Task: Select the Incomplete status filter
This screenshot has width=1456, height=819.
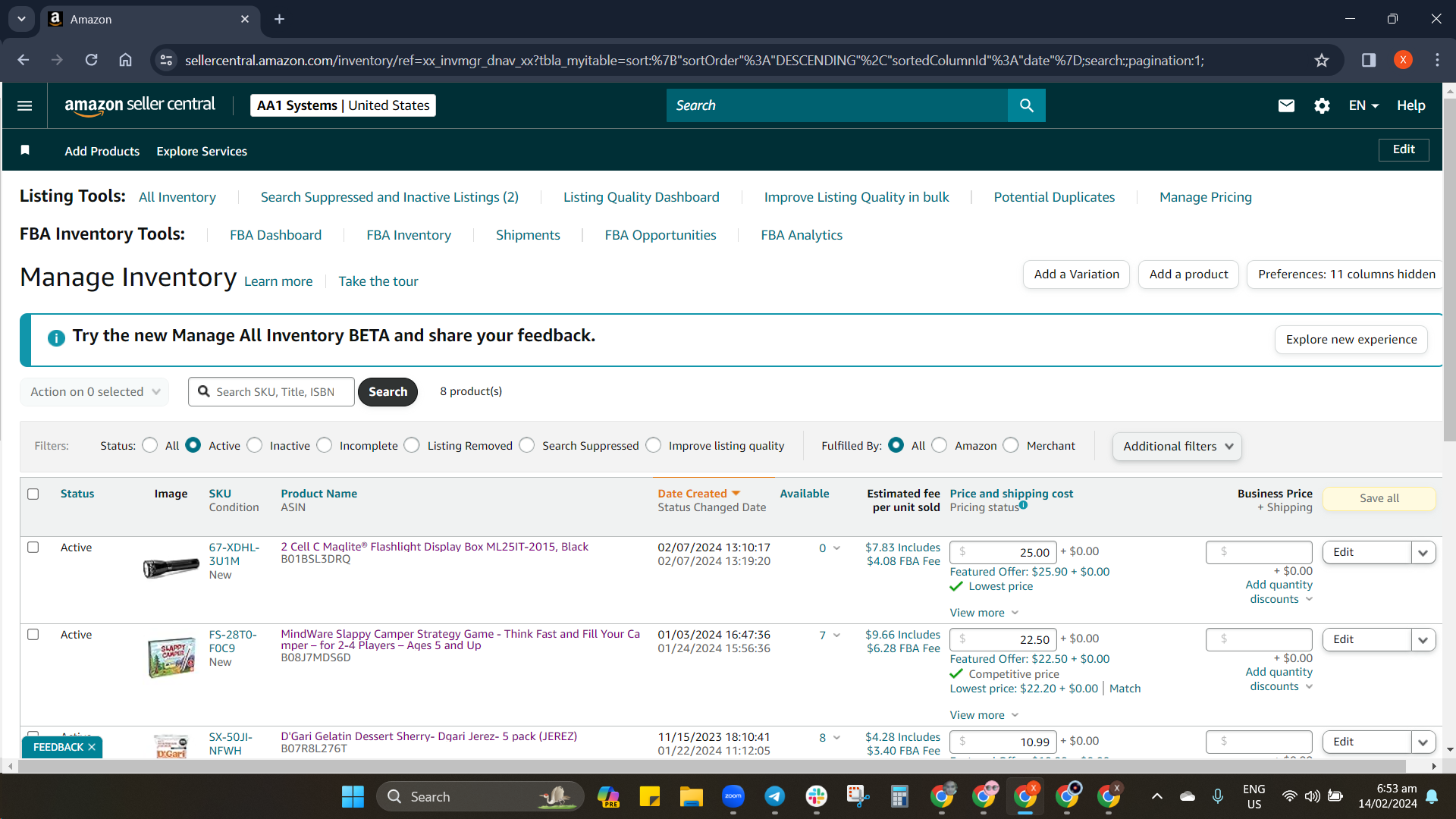Action: [325, 445]
